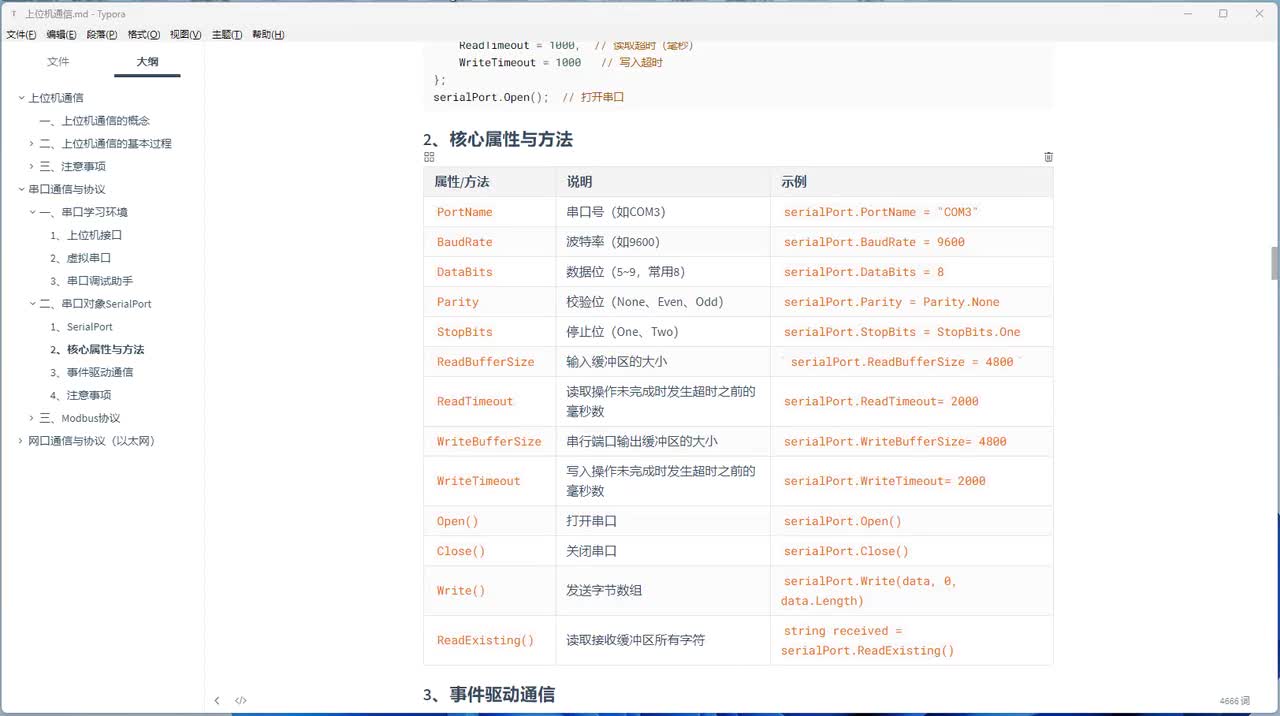Image resolution: width=1280 pixels, height=716 pixels.
Task: Click the ReadBufferSize table cell
Action: point(490,362)
